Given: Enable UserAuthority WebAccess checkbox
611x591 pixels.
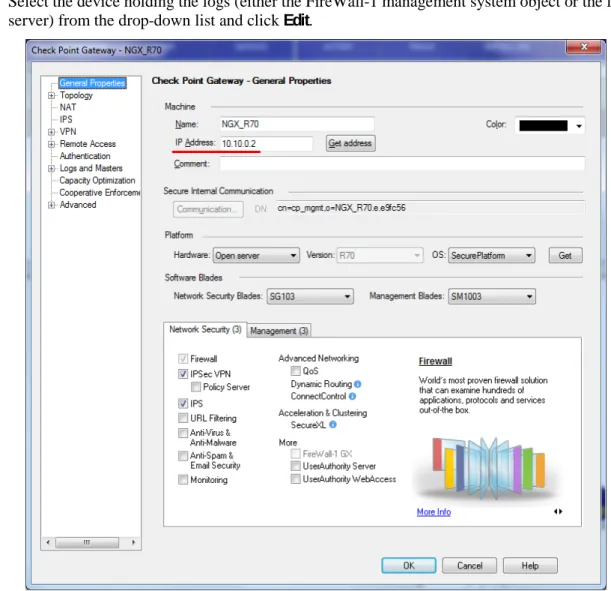Looking at the screenshot, I should tap(296, 479).
